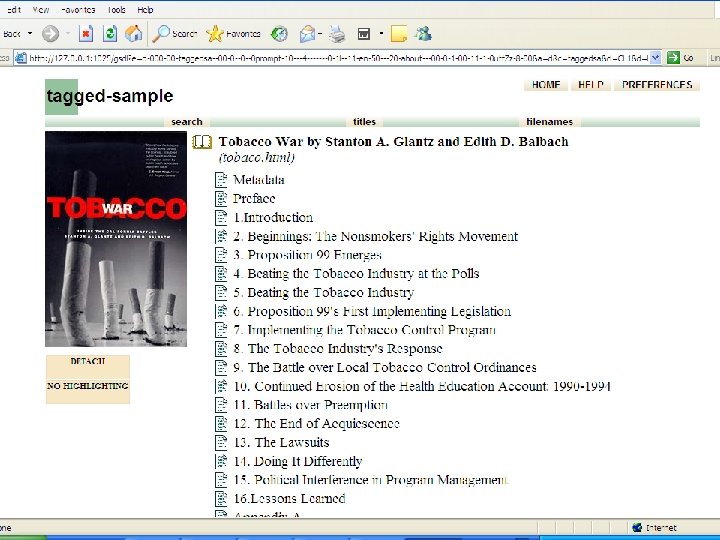Click the book title heading Tobacco War

tap(394, 142)
